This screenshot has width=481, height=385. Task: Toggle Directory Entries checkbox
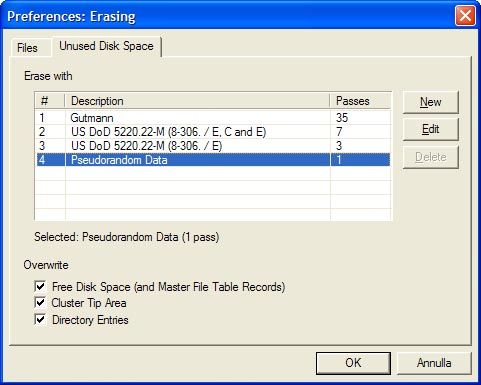click(40, 319)
